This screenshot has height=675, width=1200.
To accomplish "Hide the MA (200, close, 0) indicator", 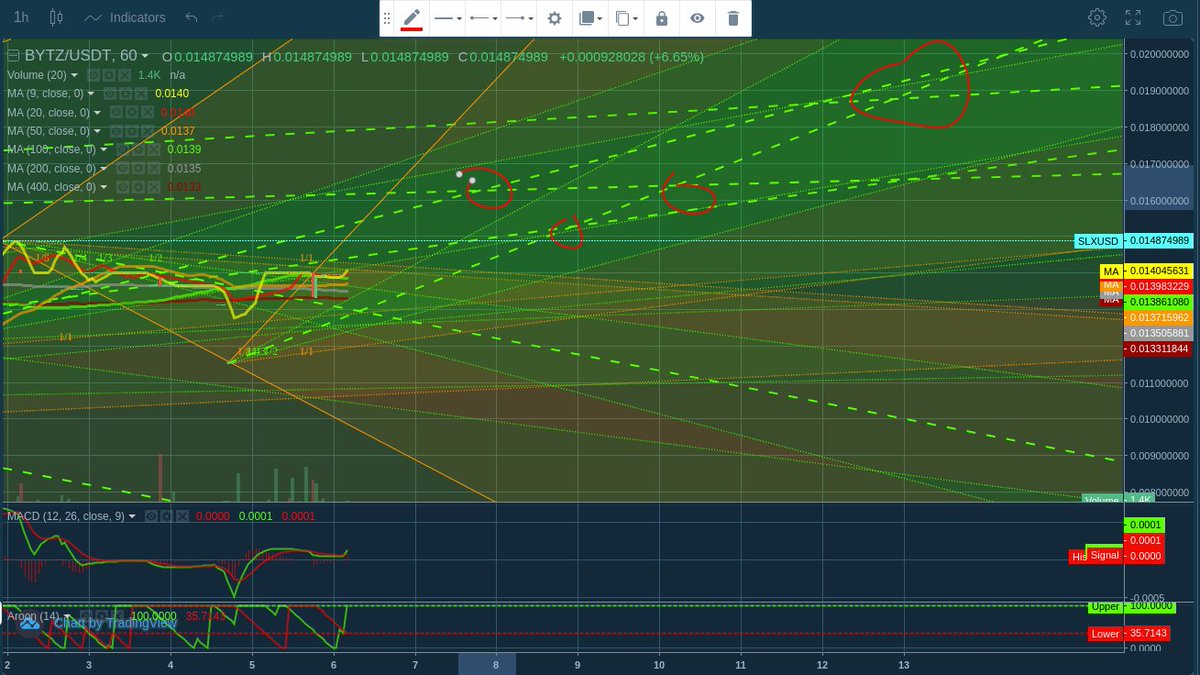I will tap(122, 168).
